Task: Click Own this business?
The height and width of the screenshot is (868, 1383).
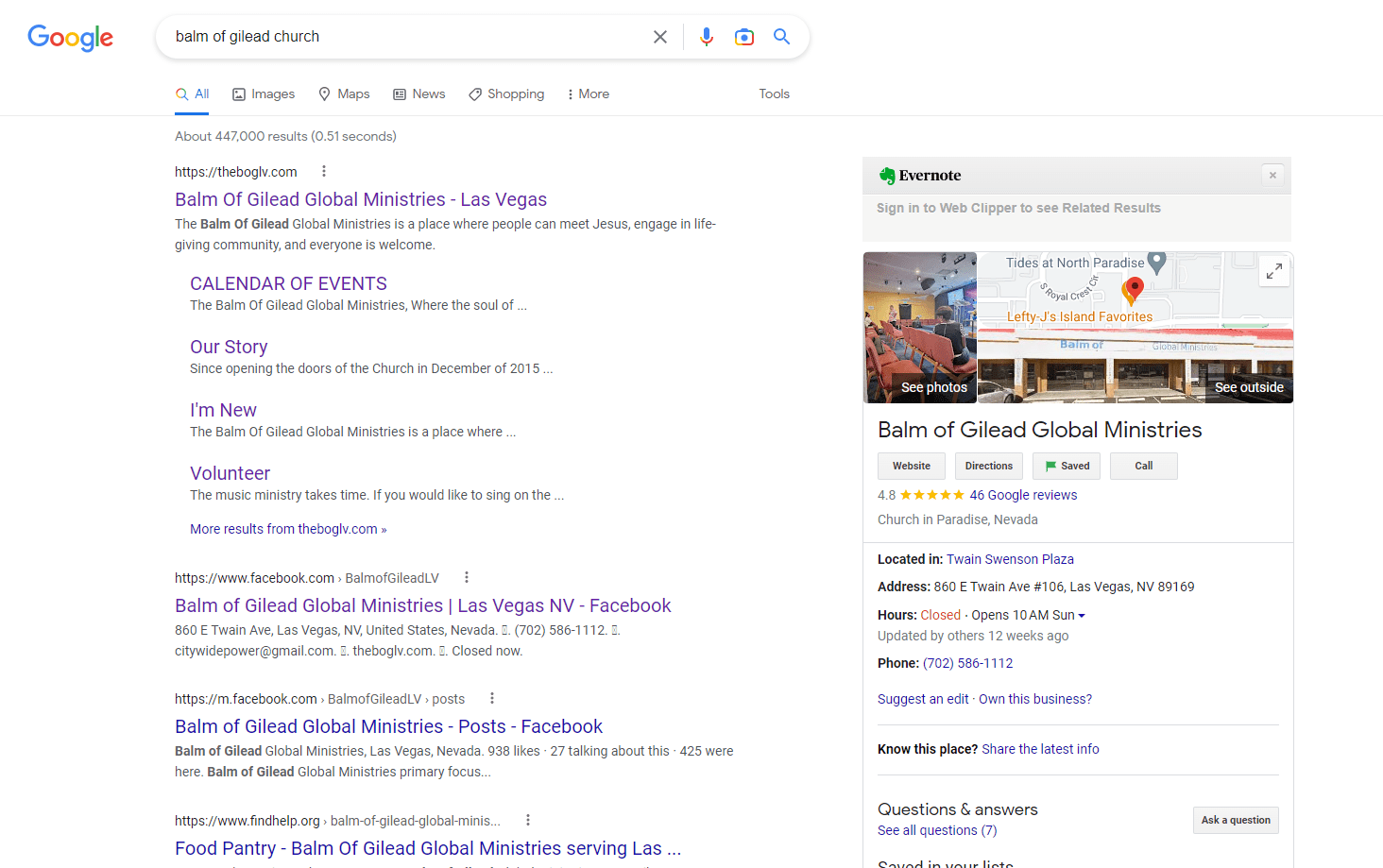Action: tap(1035, 699)
